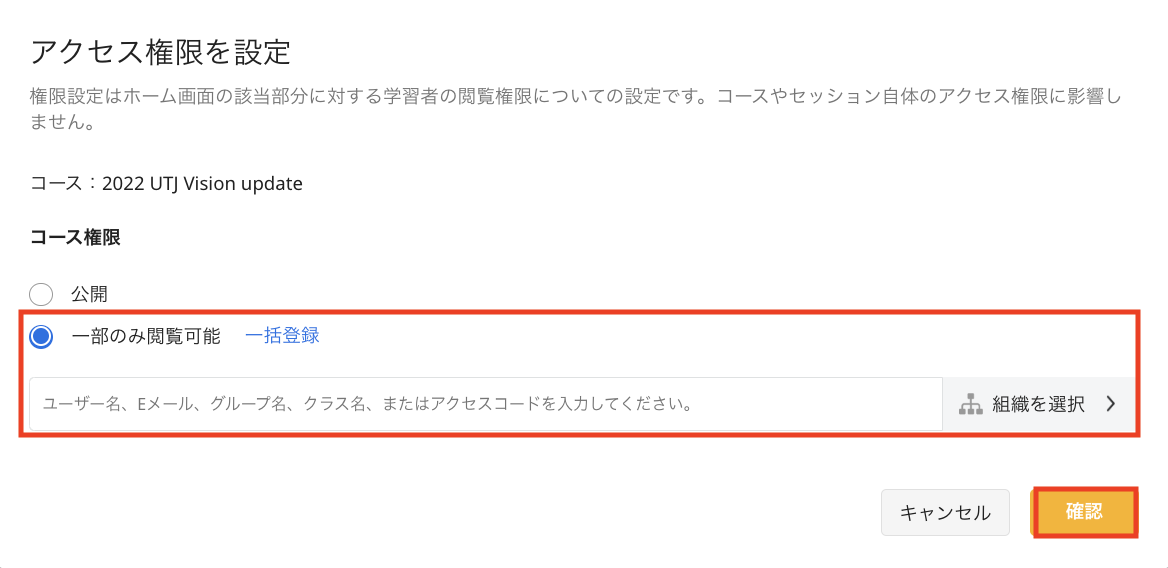Click the コース権限 section label
The image size is (1168, 568).
[76, 238]
